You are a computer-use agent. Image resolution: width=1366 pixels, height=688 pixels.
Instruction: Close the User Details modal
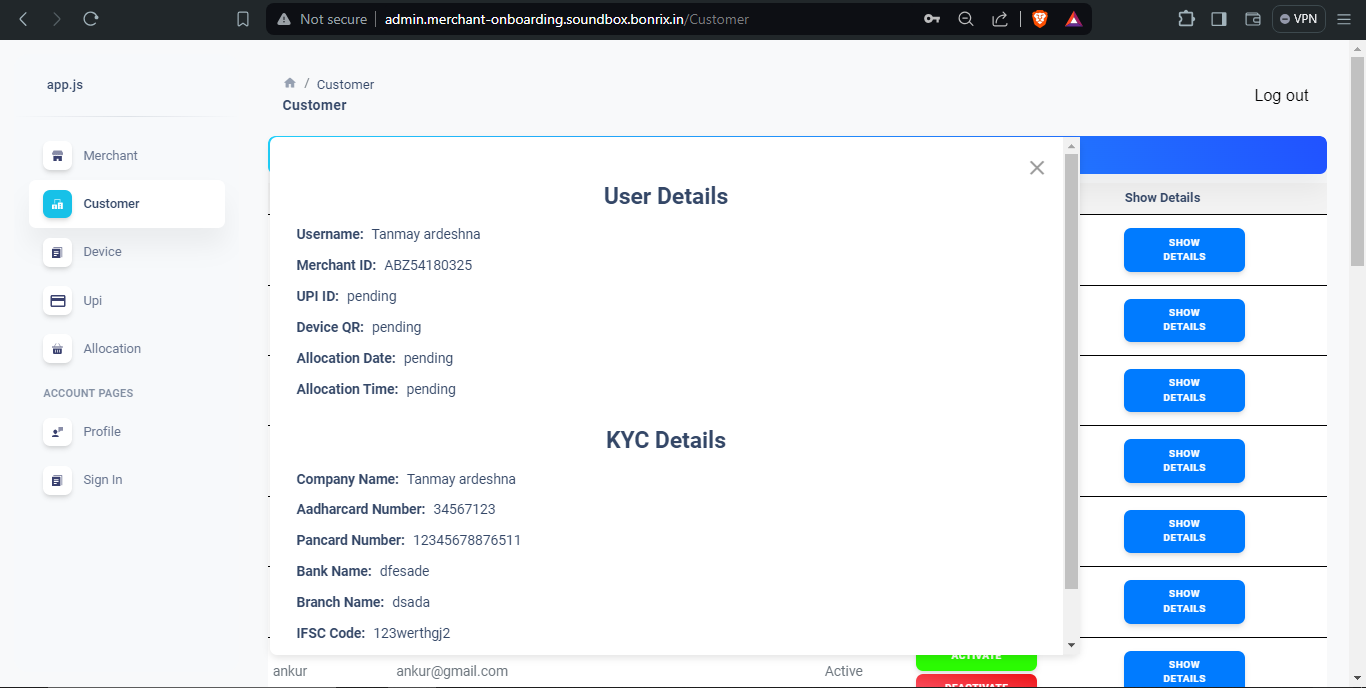coord(1036,168)
